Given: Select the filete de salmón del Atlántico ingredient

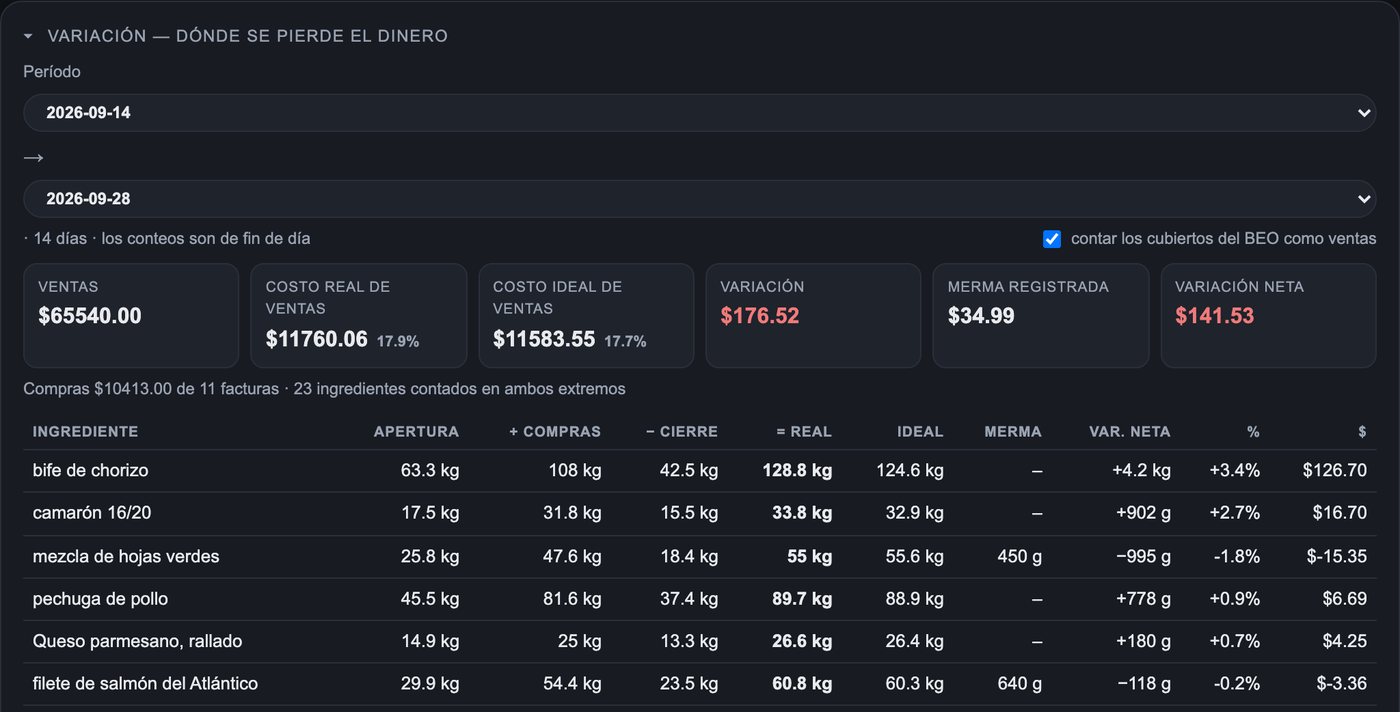Looking at the screenshot, I should coord(145,684).
